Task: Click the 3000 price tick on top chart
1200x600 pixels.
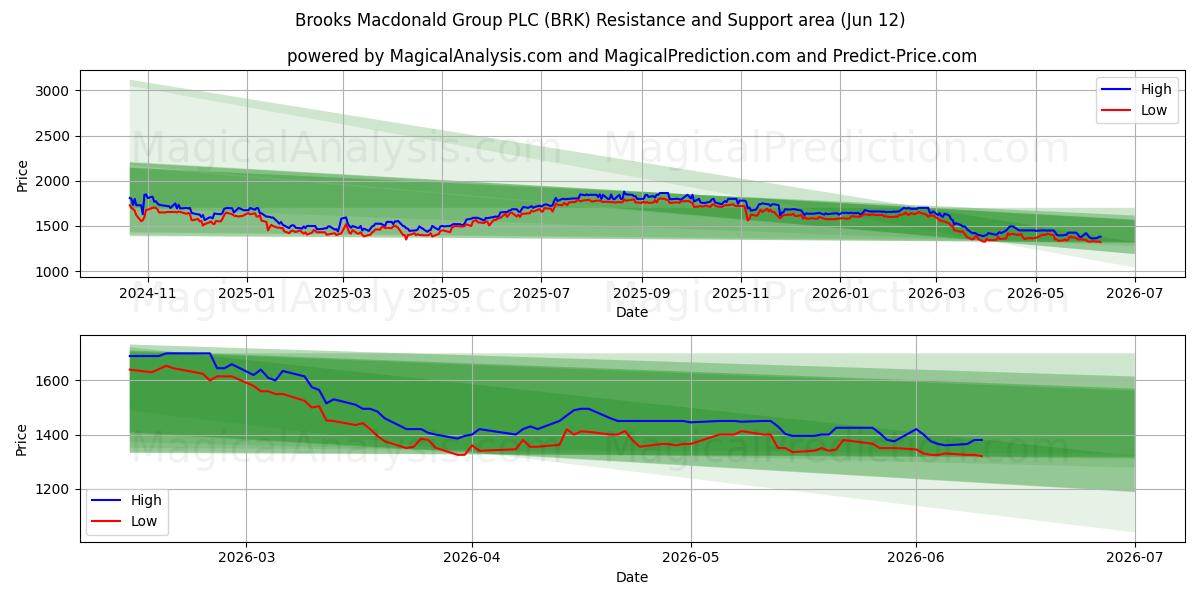Action: (52, 91)
